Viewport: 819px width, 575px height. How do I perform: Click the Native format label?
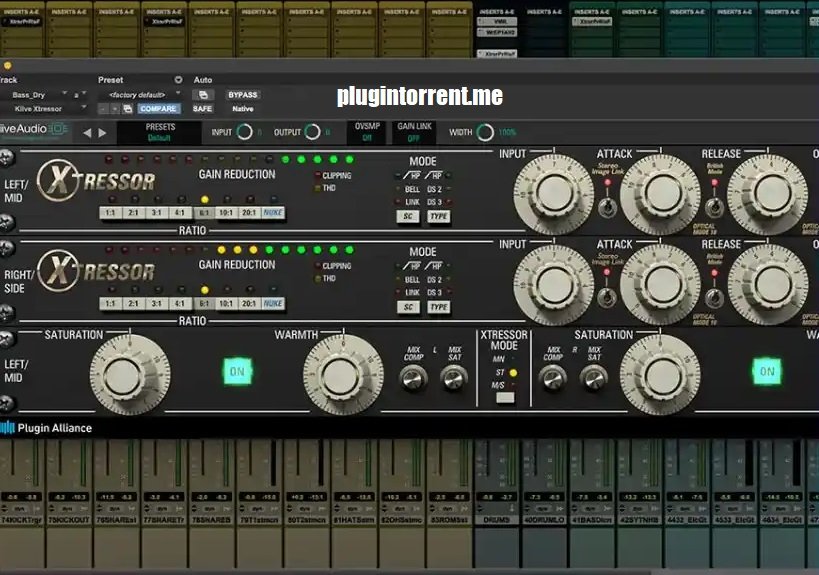243,109
